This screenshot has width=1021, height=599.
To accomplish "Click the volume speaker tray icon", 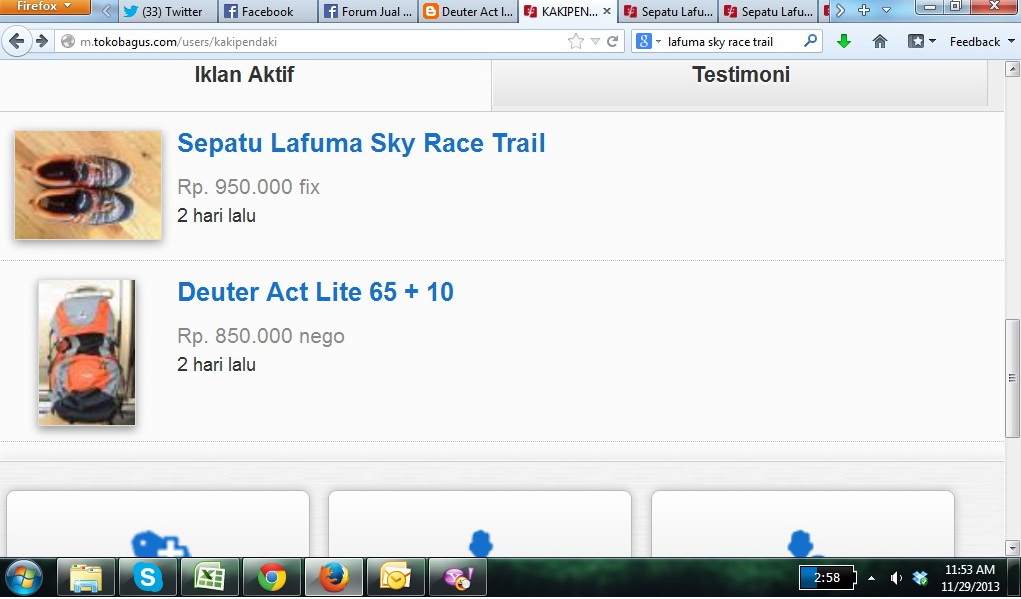I will coord(897,578).
